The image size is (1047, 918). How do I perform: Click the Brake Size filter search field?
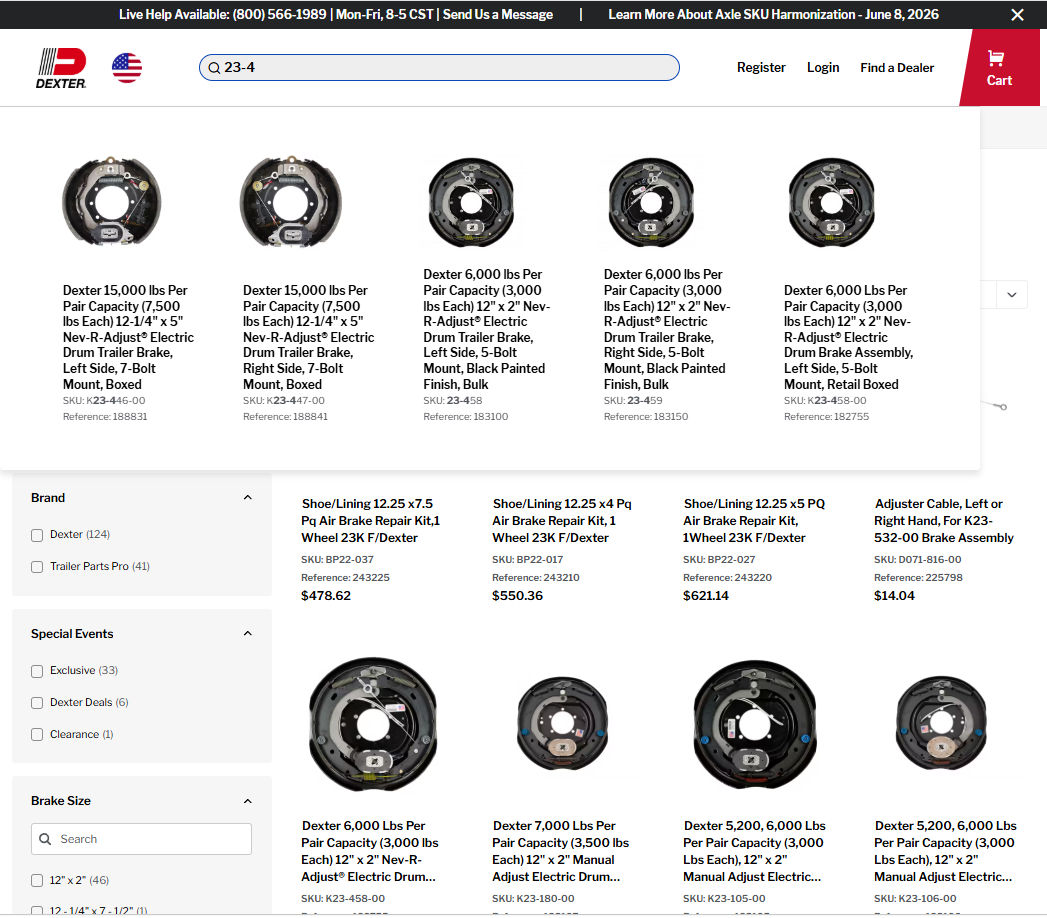point(141,839)
